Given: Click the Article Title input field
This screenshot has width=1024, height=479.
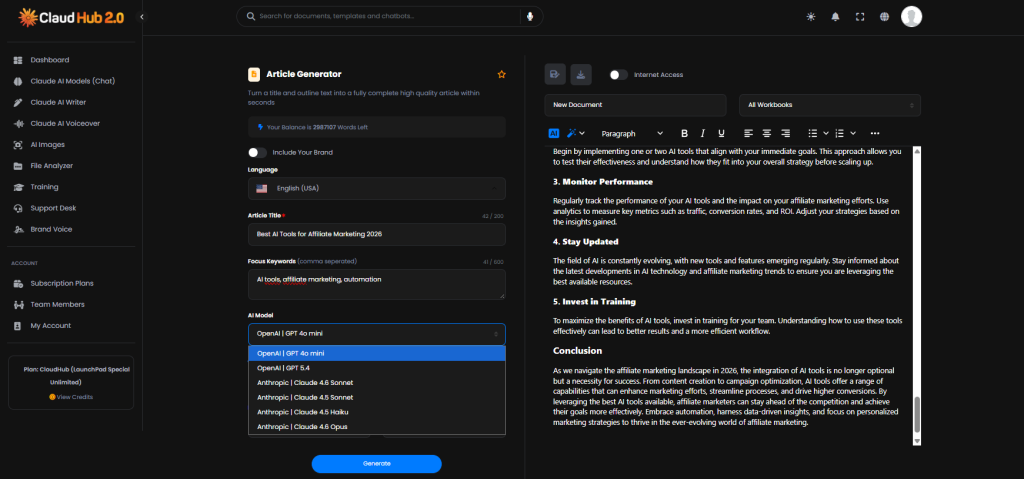Looking at the screenshot, I should (x=377, y=235).
